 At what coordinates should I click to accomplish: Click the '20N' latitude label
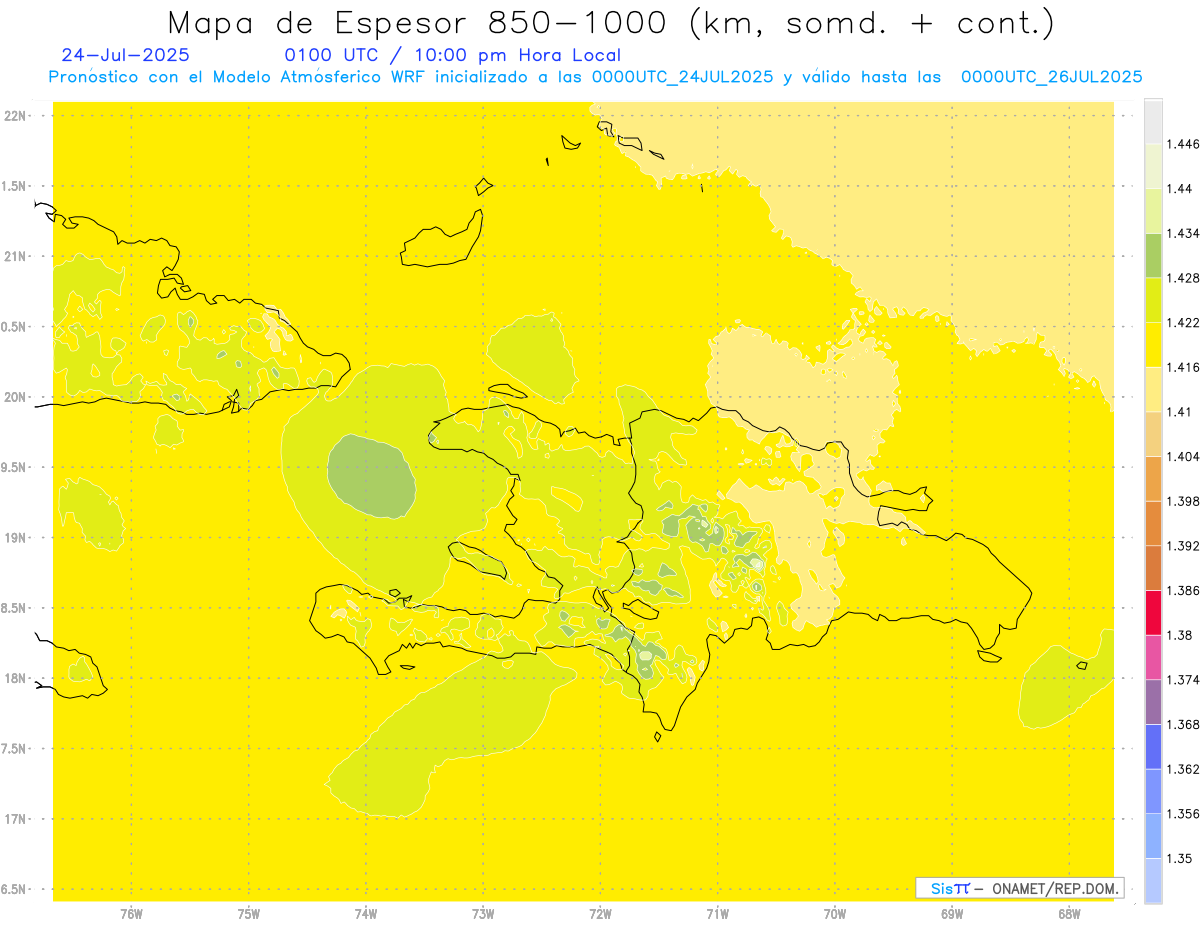(x=16, y=397)
